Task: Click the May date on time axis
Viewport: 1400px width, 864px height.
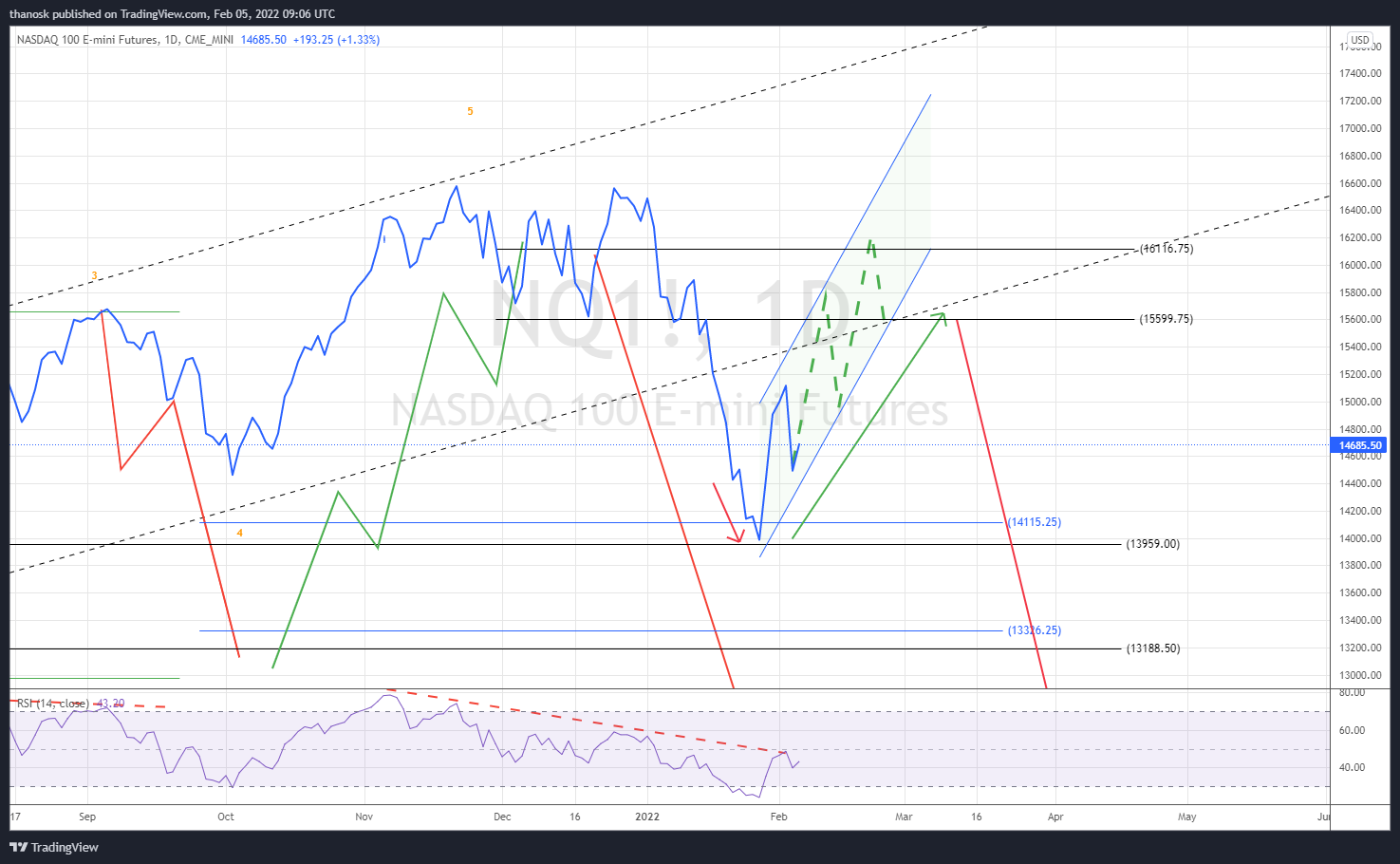Action: click(1187, 817)
